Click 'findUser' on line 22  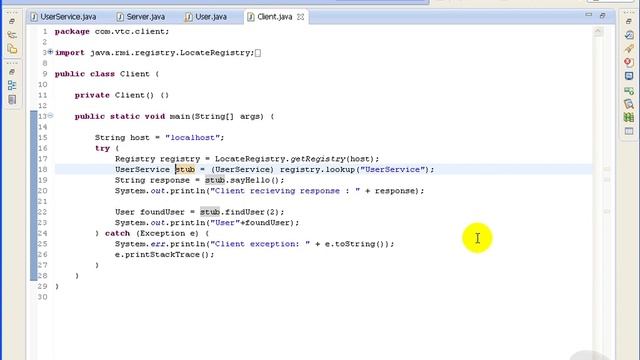pyautogui.click(x=245, y=212)
